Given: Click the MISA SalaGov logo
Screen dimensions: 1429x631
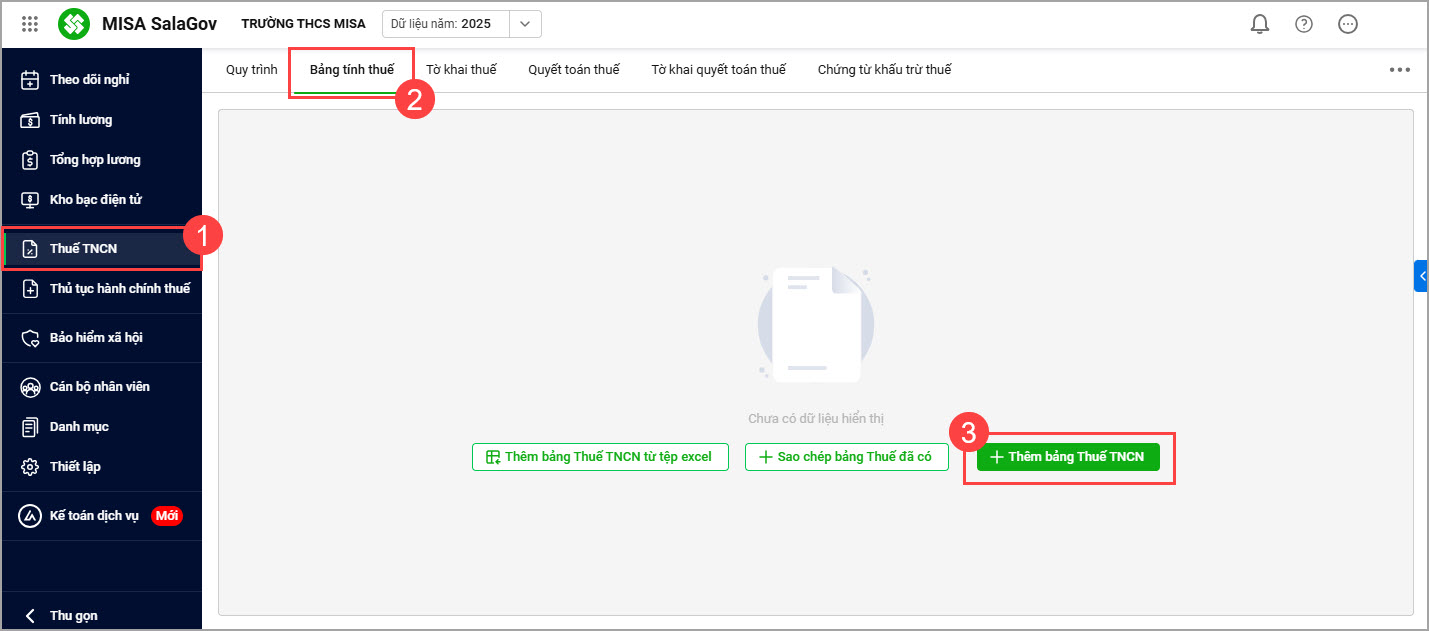Looking at the screenshot, I should pos(74,24).
